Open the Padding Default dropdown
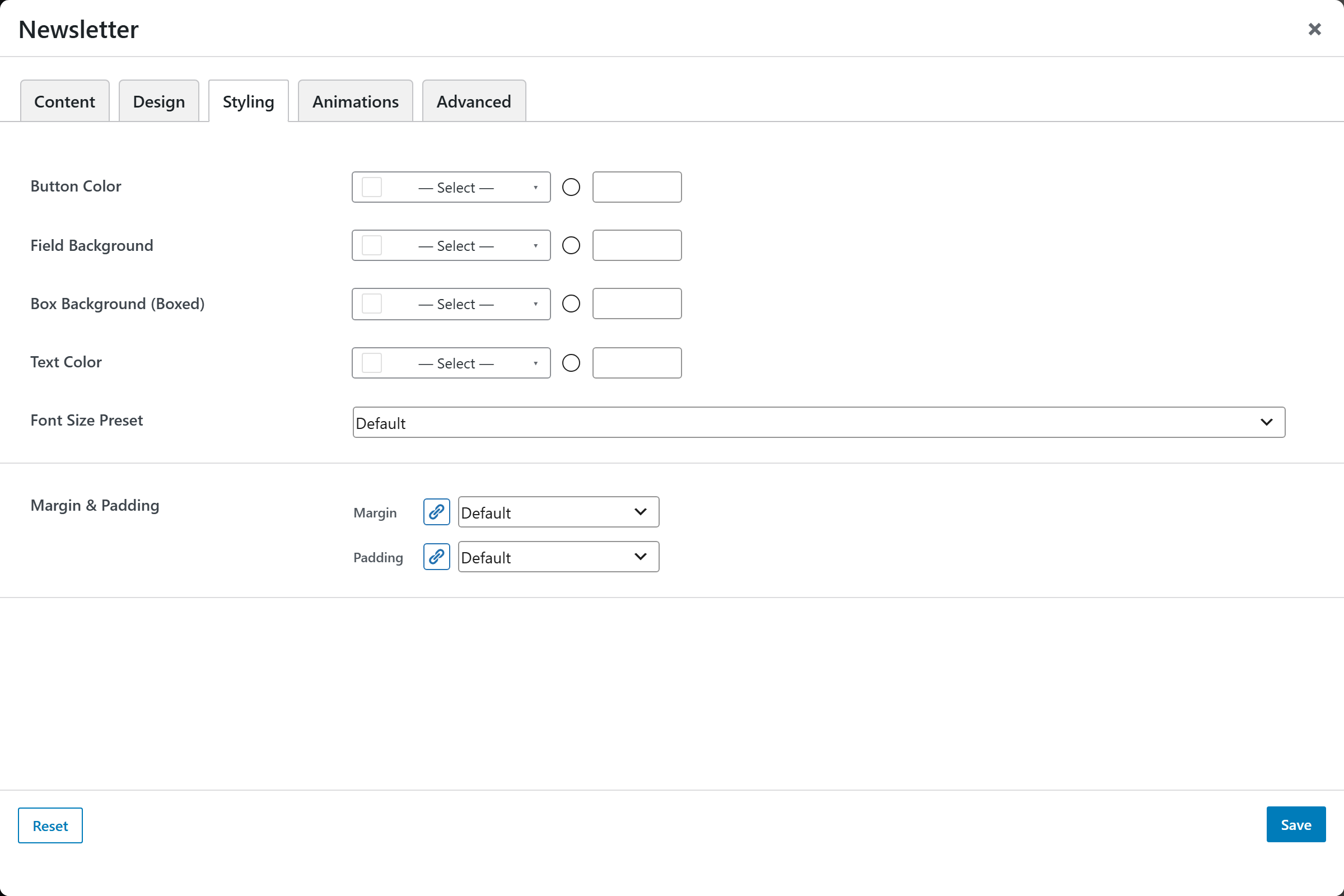Screen dimensions: 1344x896 [558, 557]
